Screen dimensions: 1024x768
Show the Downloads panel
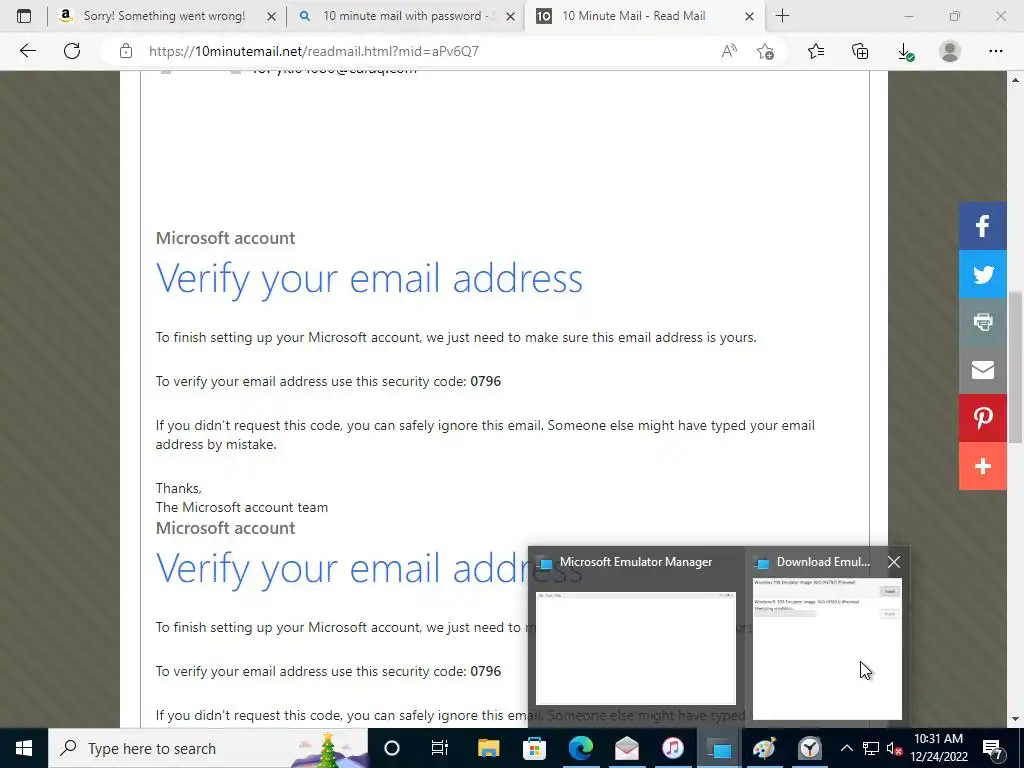point(905,52)
